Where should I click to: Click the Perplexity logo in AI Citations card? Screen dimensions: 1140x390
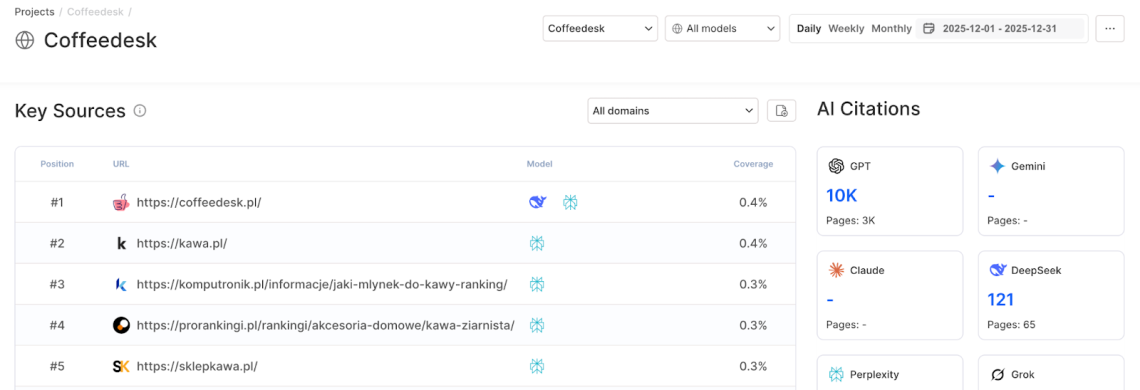(x=835, y=375)
